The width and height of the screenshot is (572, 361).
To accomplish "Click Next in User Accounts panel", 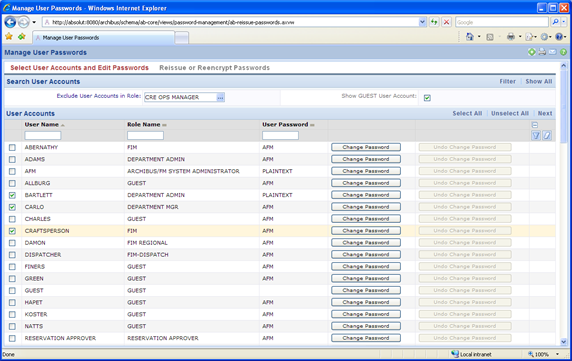I will pyautogui.click(x=545, y=113).
